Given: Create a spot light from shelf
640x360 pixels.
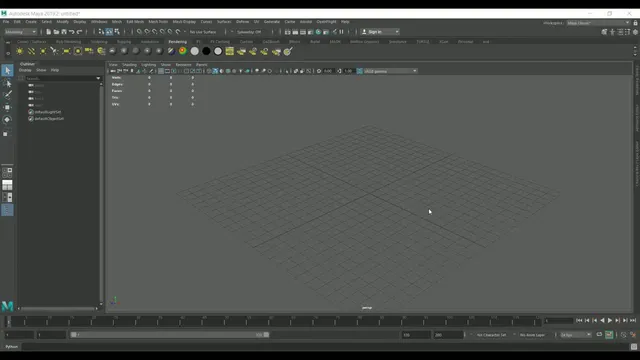Looking at the screenshot, I should [54, 51].
